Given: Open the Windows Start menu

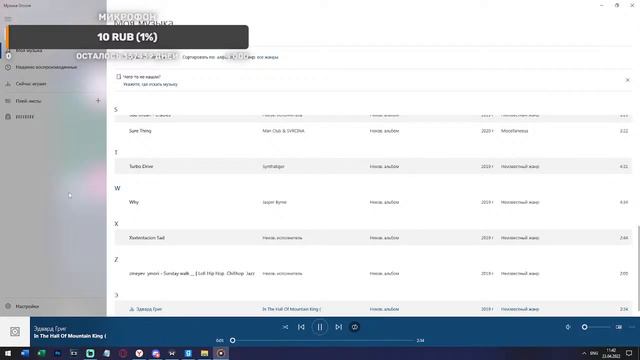Looking at the screenshot, I should (8, 353).
